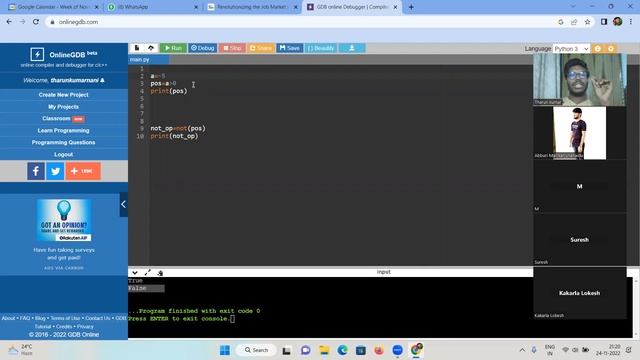Open the Language dropdown showing Python 3
Screen dimensions: 640x360
[571, 49]
